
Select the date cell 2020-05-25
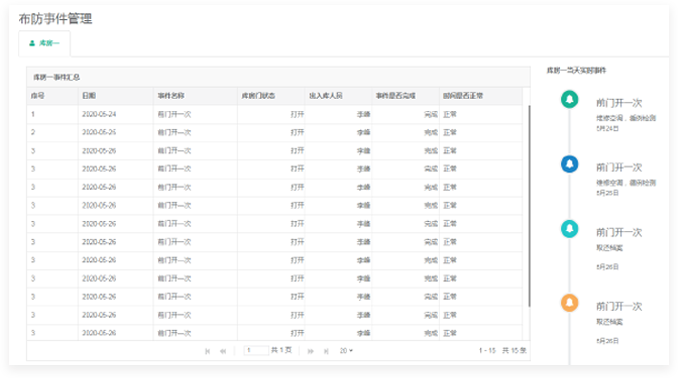tap(99, 132)
